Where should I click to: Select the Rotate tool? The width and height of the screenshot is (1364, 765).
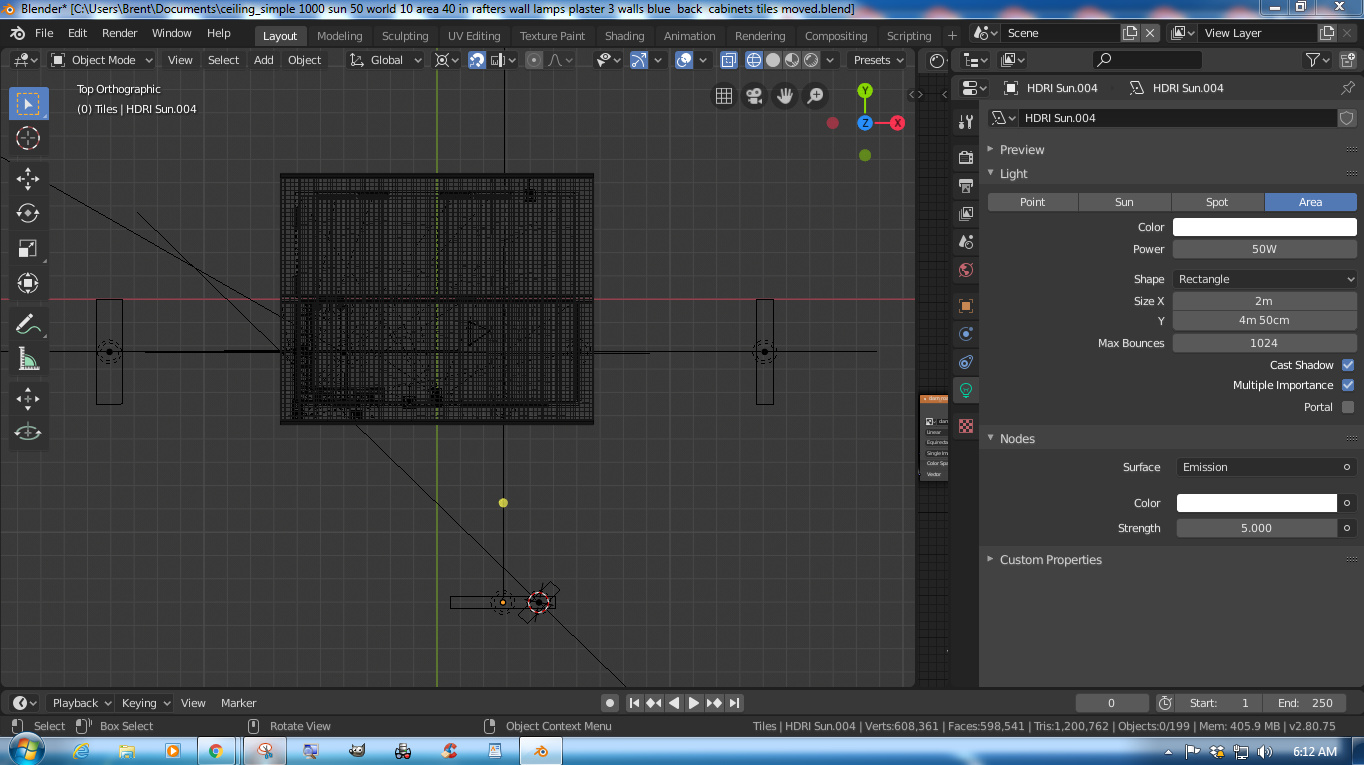click(28, 214)
